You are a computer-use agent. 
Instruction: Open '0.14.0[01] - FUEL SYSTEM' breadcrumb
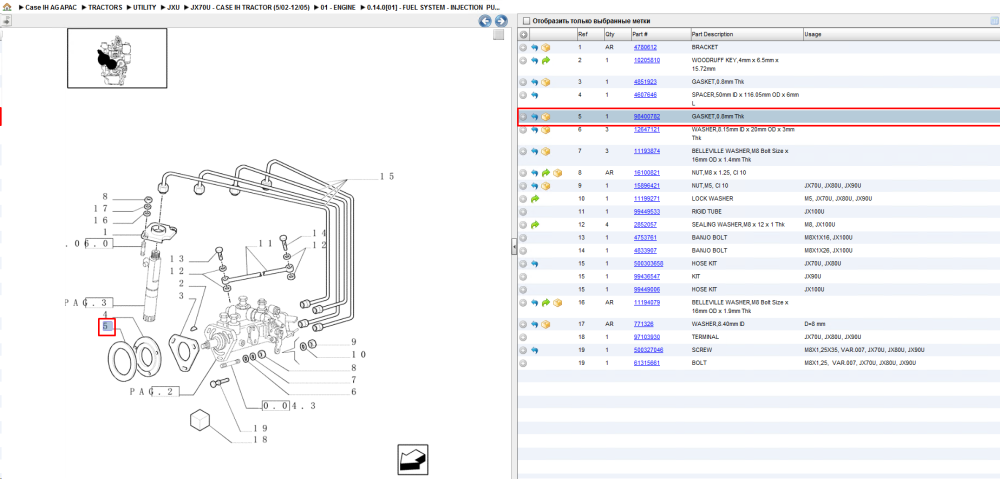click(x=434, y=7)
